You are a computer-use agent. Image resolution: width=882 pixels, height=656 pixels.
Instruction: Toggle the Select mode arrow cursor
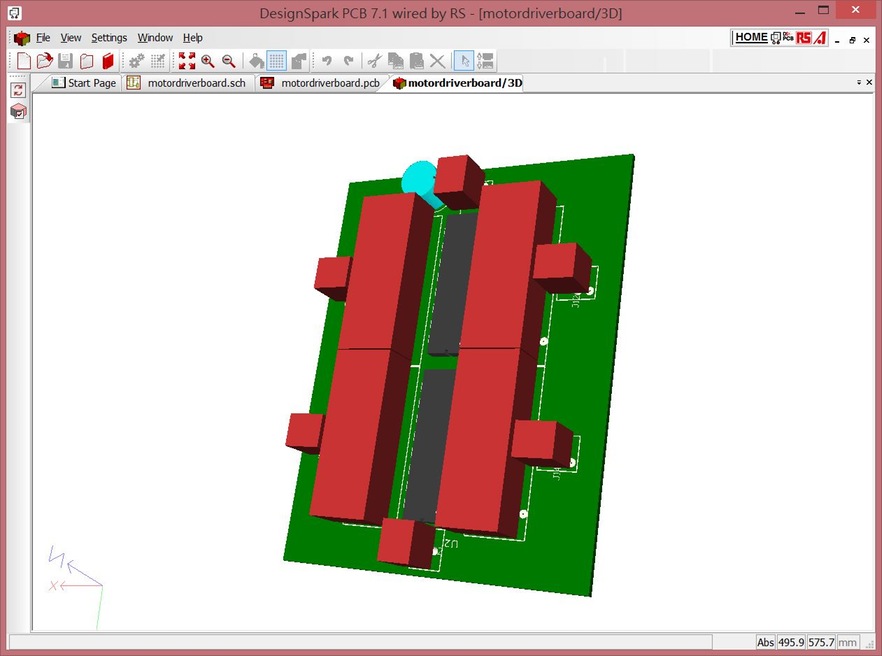tap(464, 61)
